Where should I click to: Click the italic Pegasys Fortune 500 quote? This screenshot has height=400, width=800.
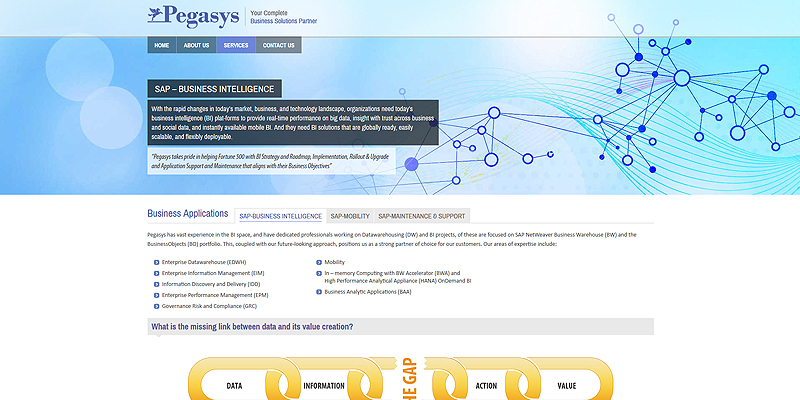[271, 161]
